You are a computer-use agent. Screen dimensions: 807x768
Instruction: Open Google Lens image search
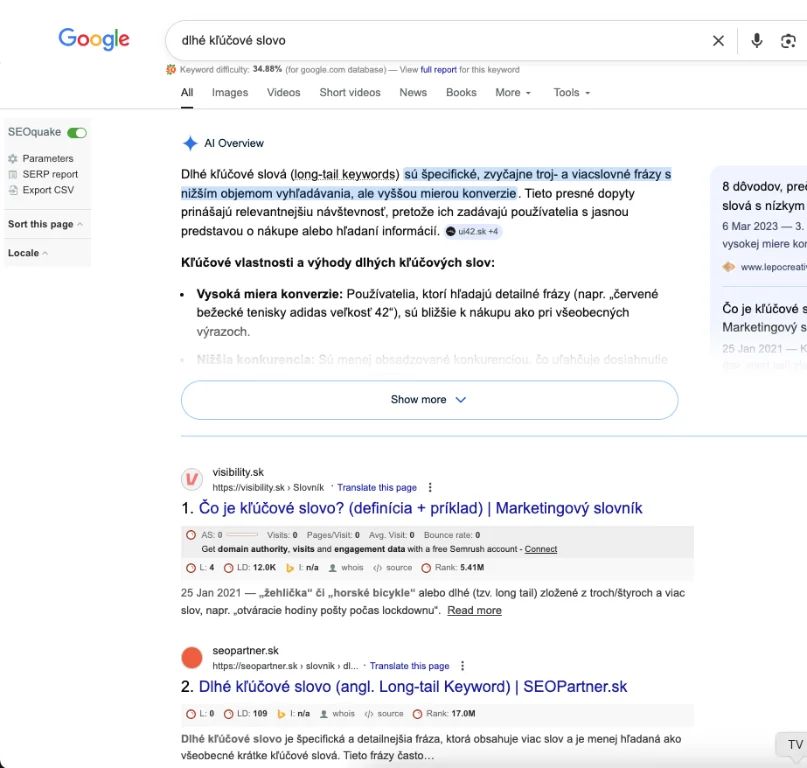pos(788,41)
